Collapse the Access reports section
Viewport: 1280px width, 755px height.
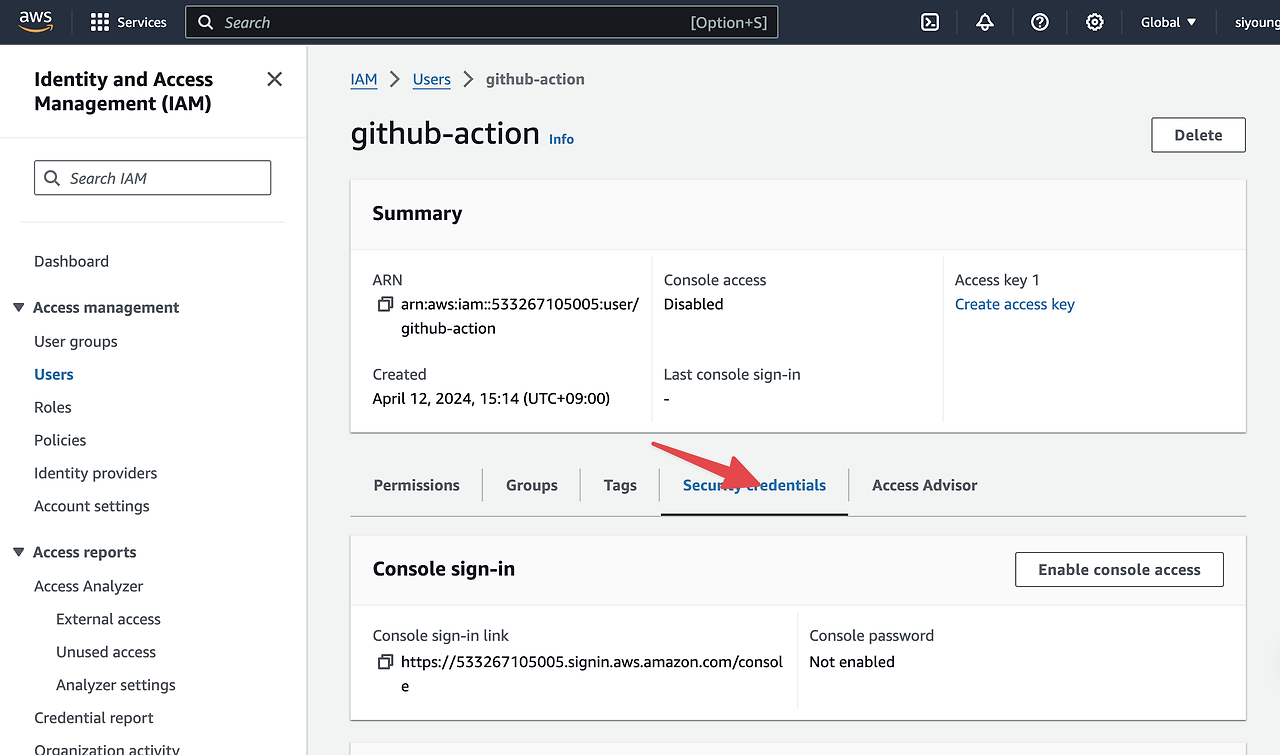pyautogui.click(x=18, y=552)
